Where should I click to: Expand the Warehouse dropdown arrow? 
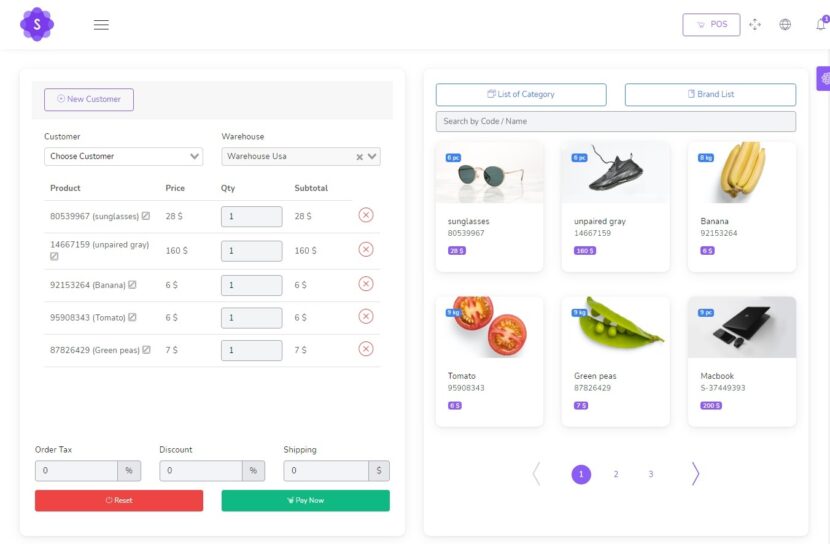coord(372,156)
